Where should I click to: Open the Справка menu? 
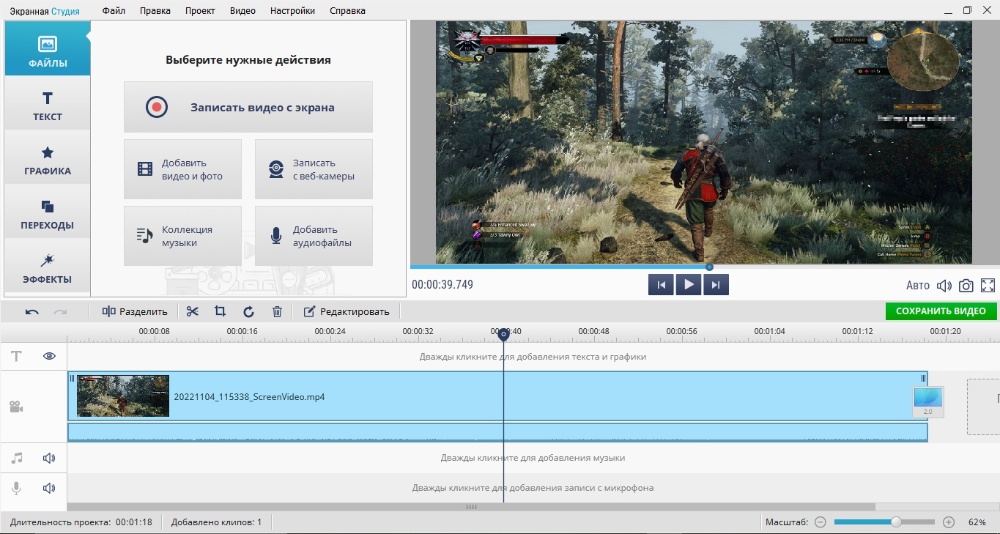point(348,11)
